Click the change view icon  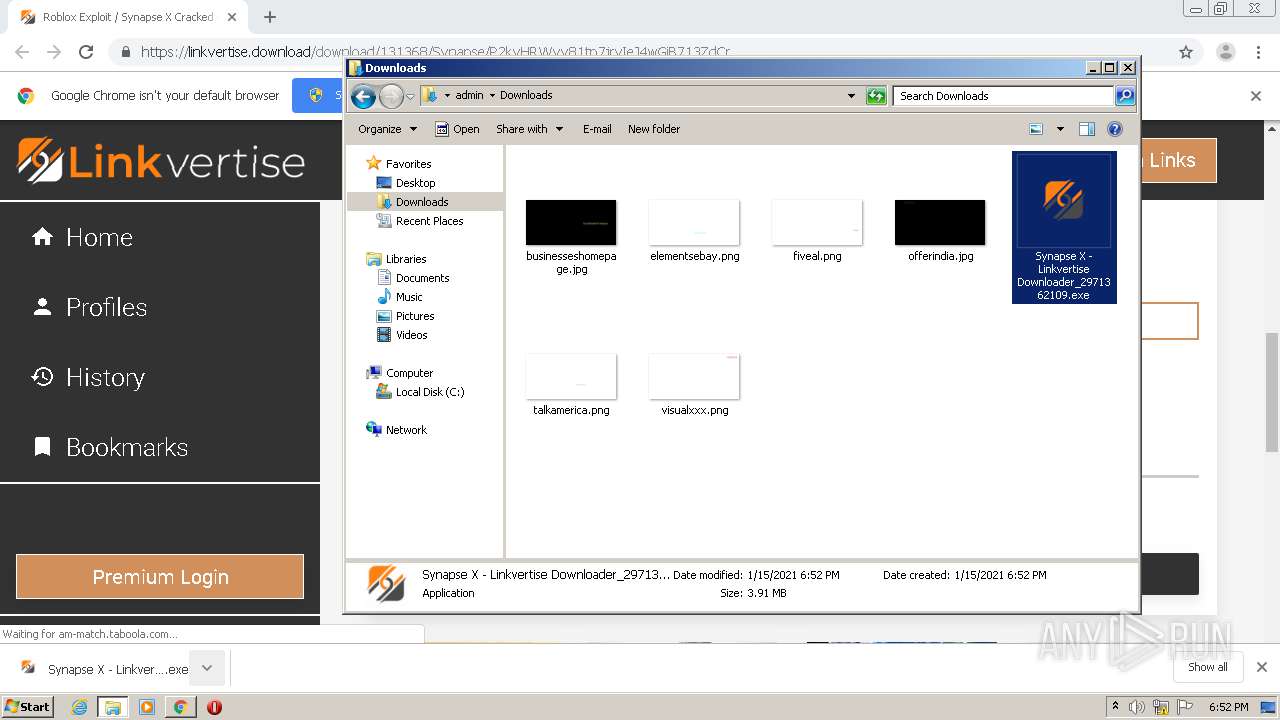pos(1036,129)
